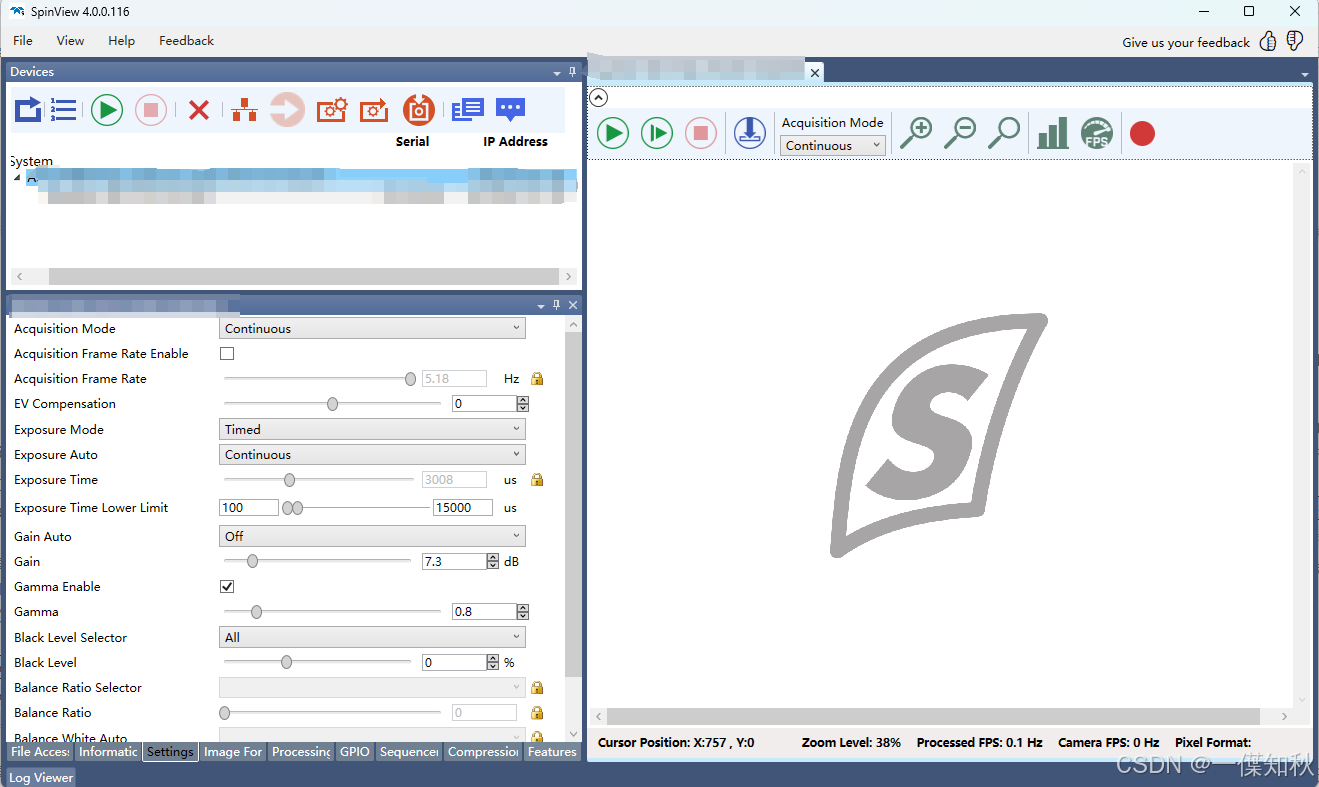Click the IP Address column header
Viewport: 1319px width, 787px height.
515,142
